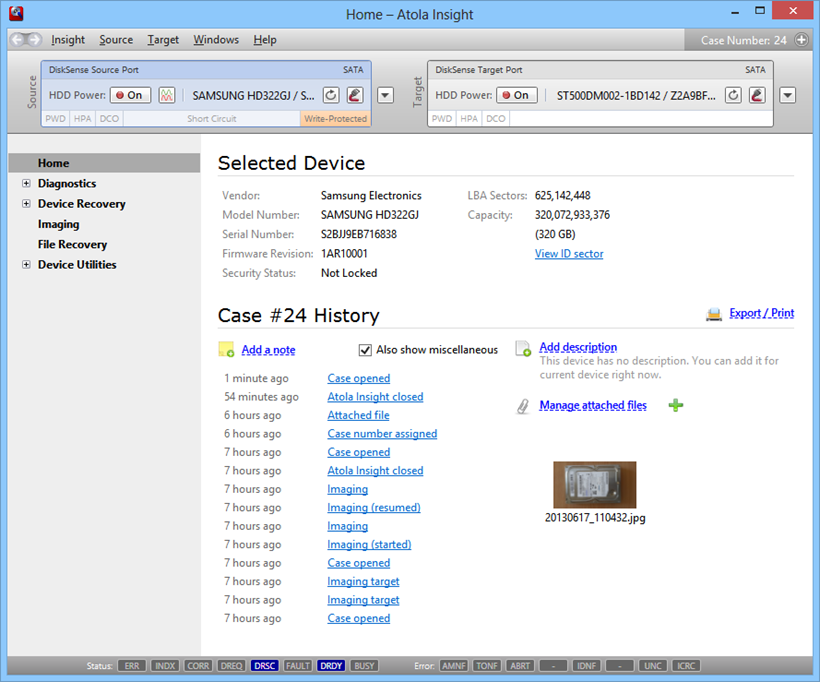Viewport: 820px width, 682px height.
Task: Open Case number assigned history entry
Action: [382, 434]
